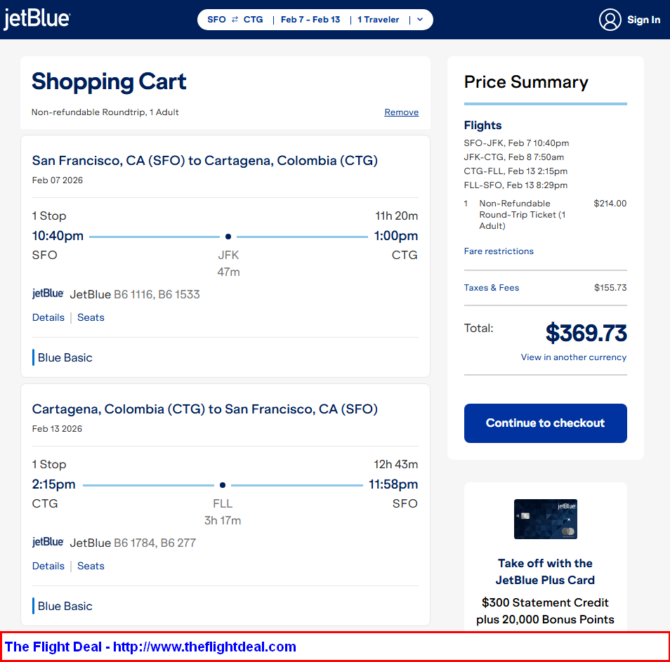Click the JFK stopover dot marker
The image size is (670, 662).
click(228, 237)
